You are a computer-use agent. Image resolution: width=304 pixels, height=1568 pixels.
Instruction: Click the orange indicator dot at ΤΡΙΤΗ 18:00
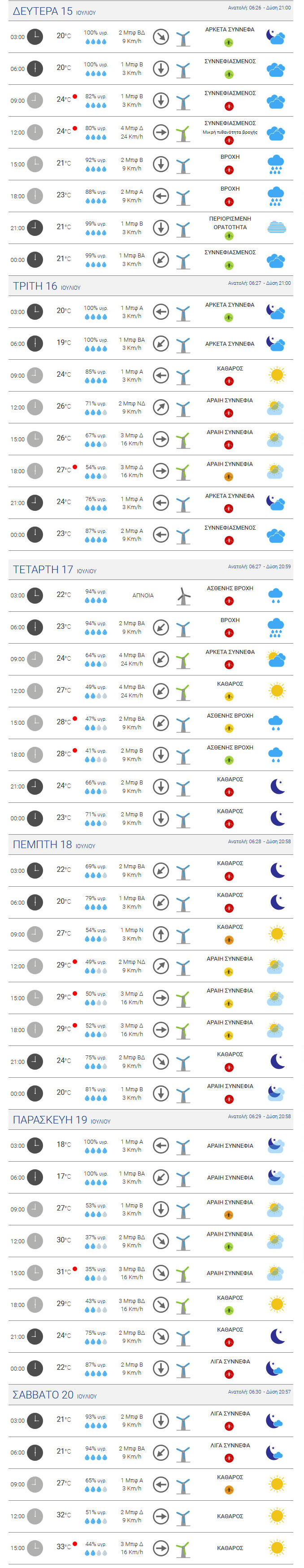click(x=229, y=477)
